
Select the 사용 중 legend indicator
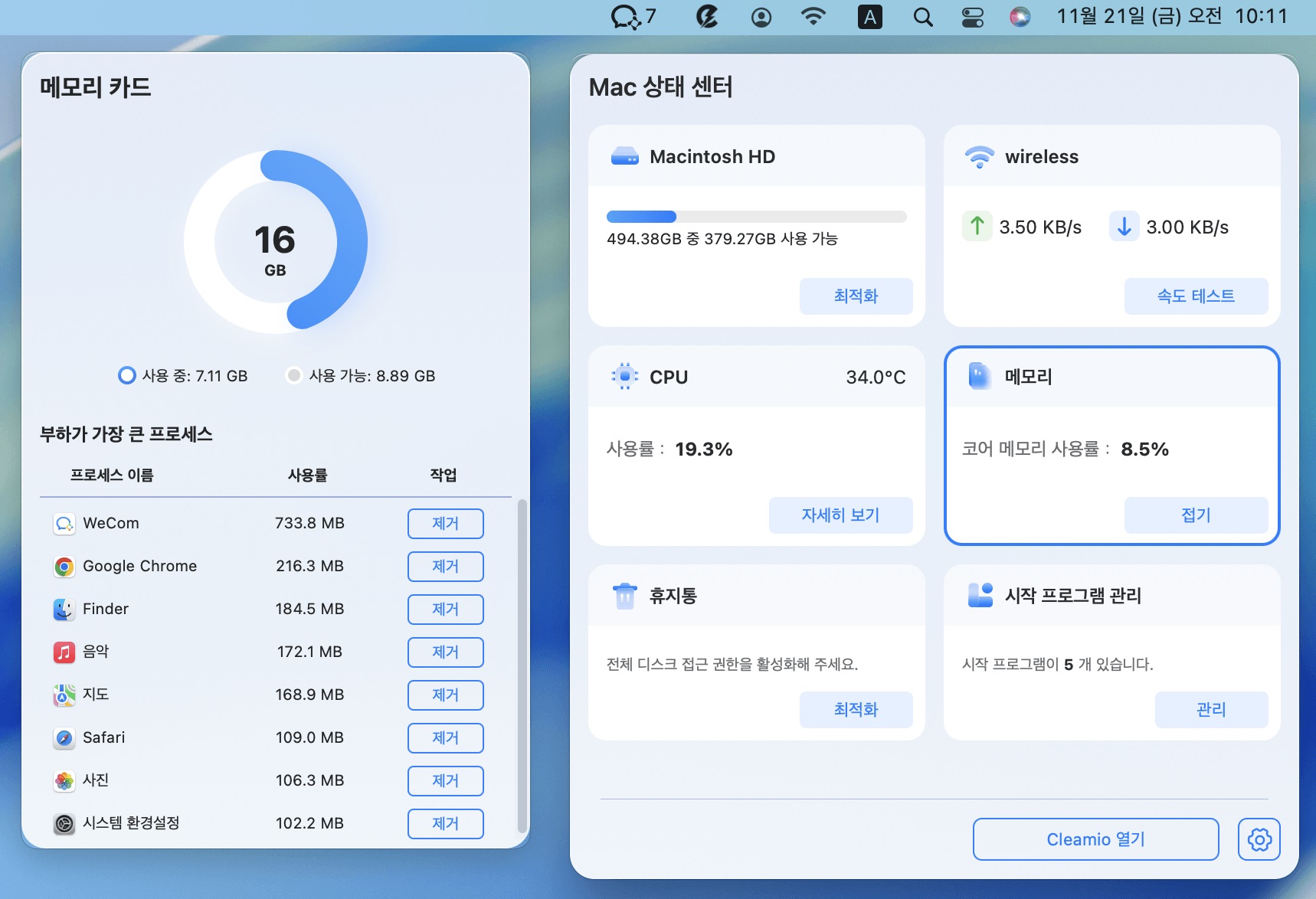click(127, 375)
